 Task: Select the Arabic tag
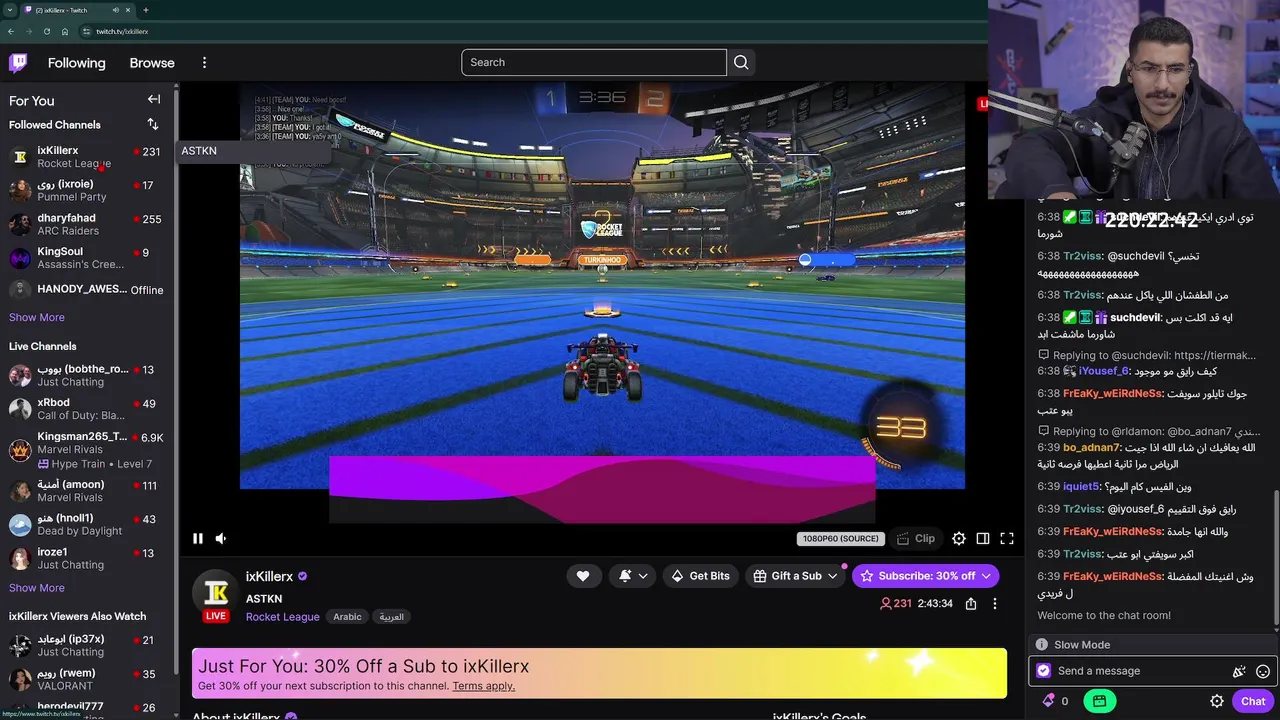coord(347,617)
